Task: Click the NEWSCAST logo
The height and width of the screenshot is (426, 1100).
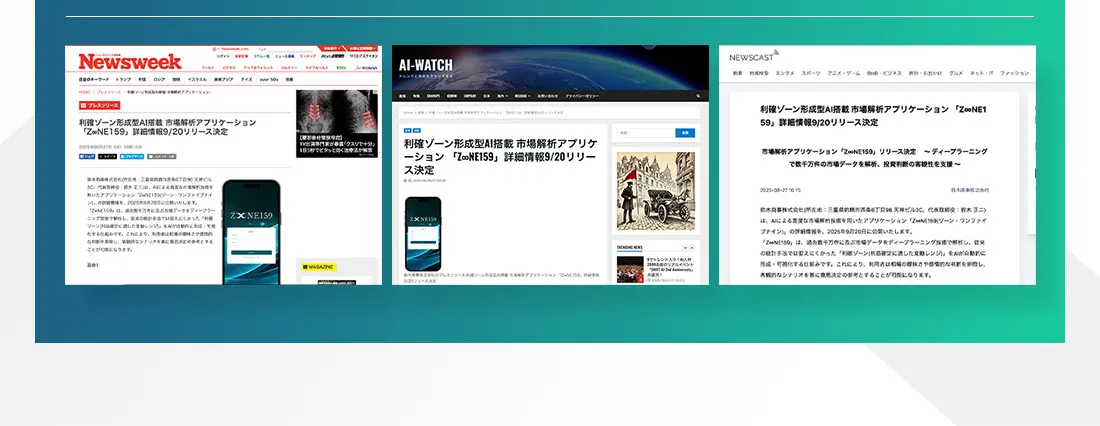Action: (x=754, y=56)
